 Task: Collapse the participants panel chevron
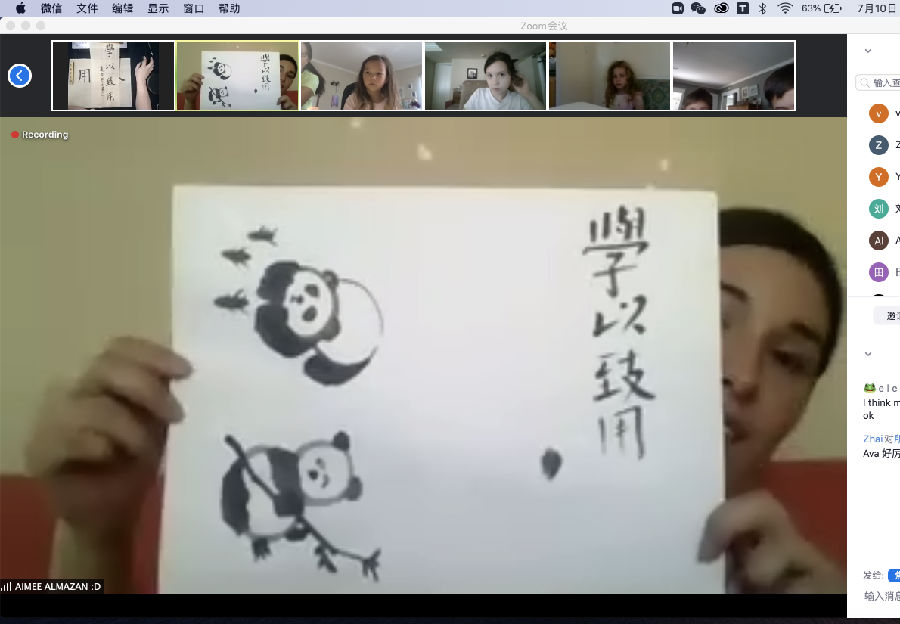tap(867, 50)
